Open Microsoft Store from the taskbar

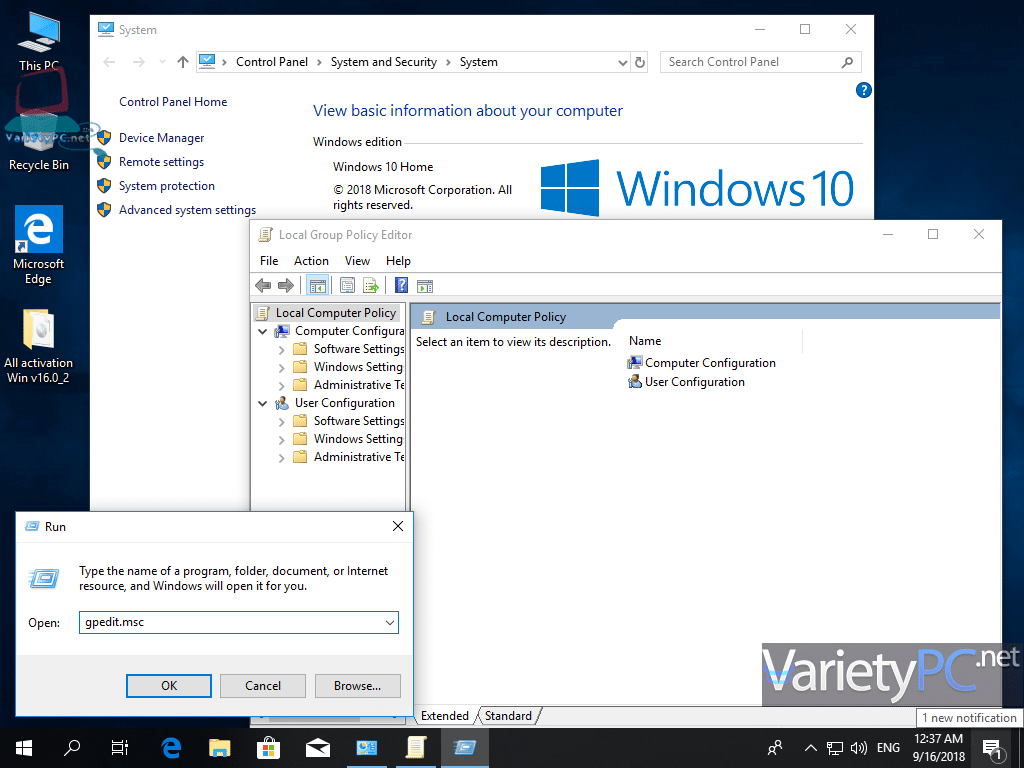(268, 748)
